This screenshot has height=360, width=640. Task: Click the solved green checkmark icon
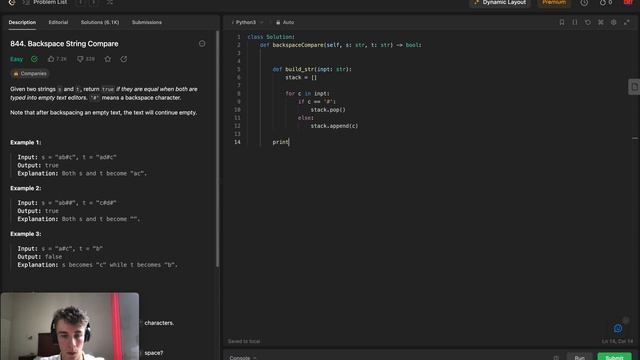[34, 59]
